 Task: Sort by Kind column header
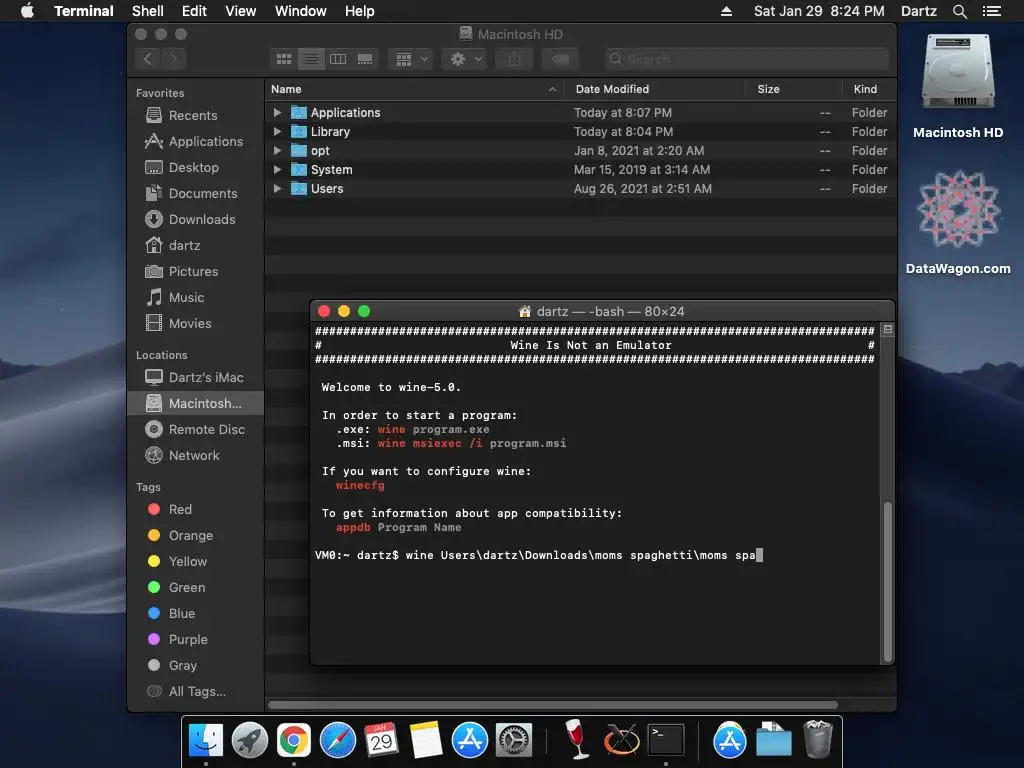tap(869, 89)
